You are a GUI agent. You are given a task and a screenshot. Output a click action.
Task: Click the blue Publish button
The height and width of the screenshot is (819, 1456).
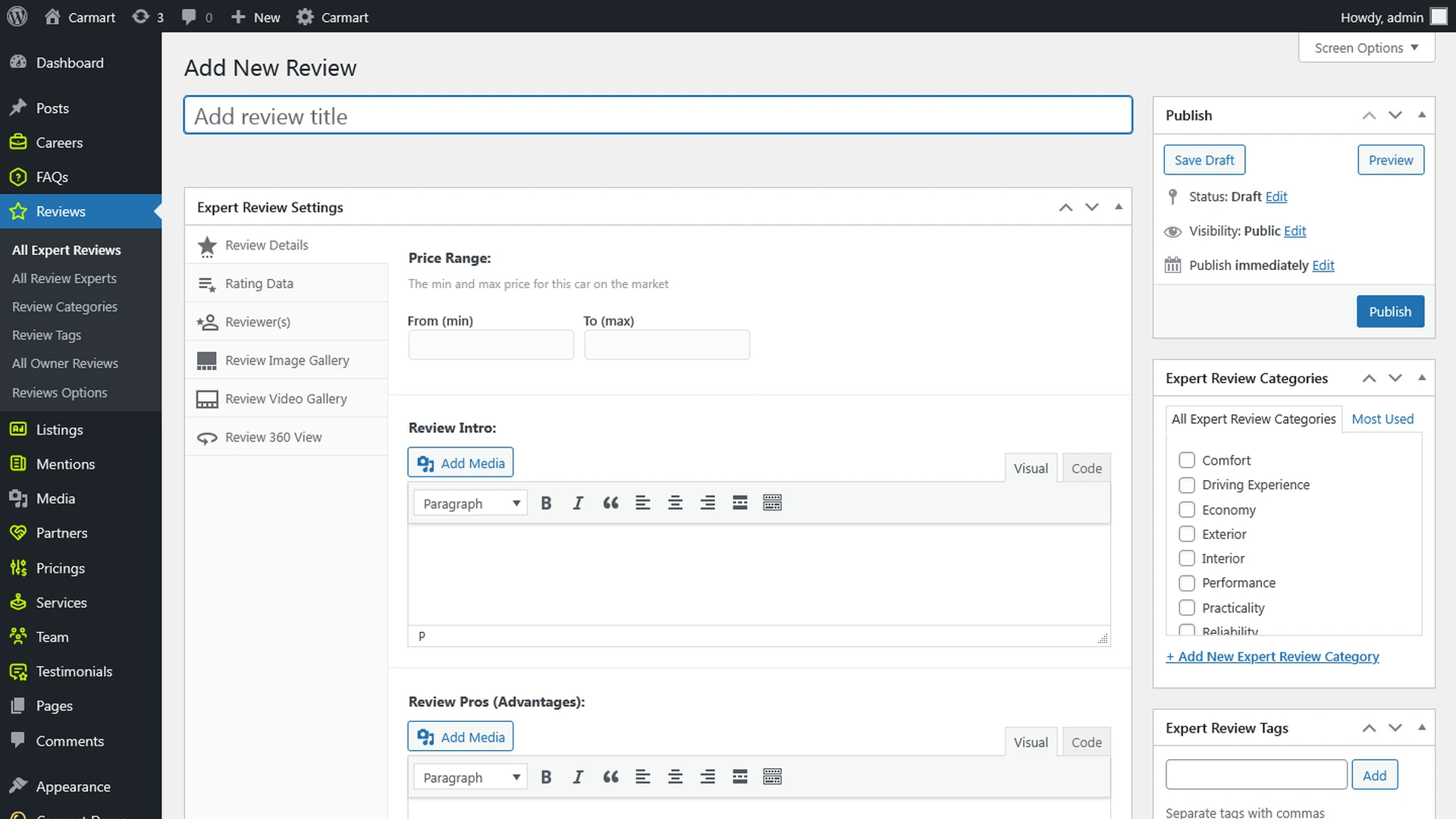(1390, 312)
